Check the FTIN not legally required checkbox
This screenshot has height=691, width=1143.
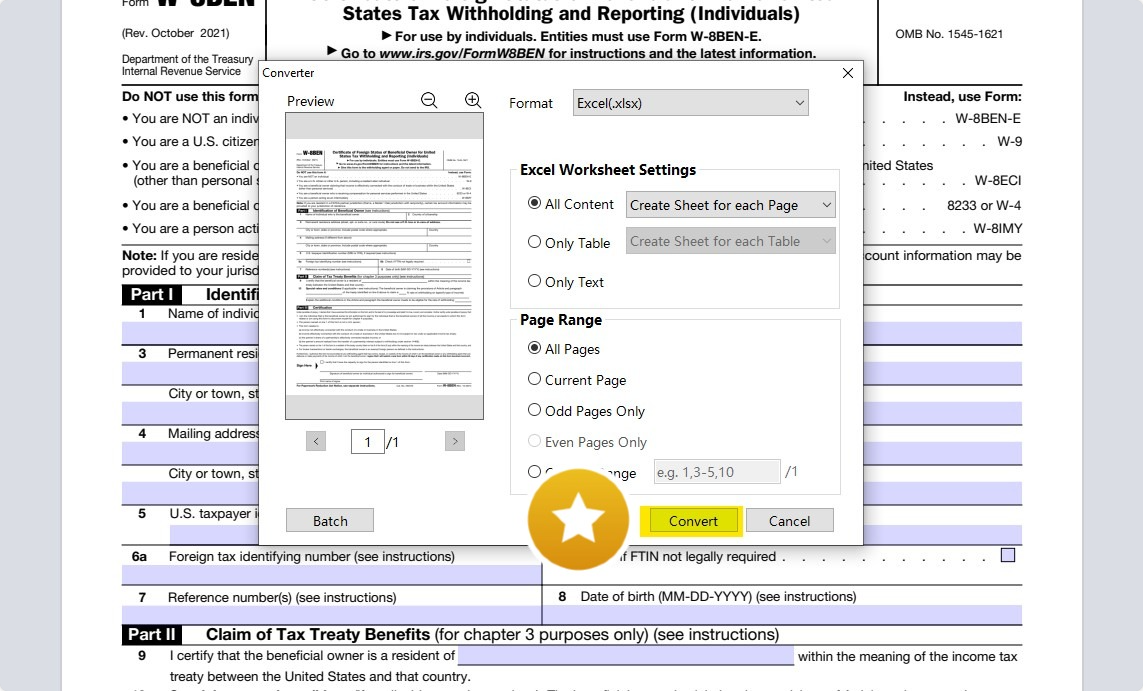[1008, 555]
